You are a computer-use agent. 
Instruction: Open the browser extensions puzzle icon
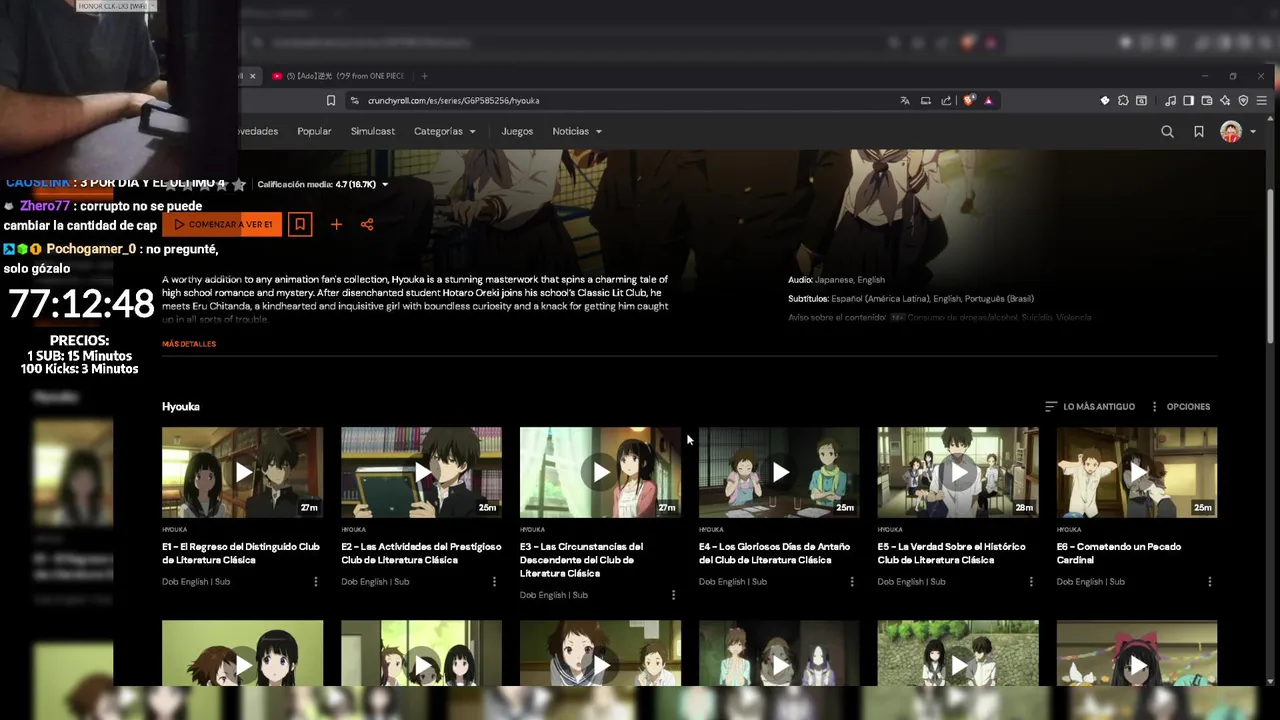(1123, 100)
